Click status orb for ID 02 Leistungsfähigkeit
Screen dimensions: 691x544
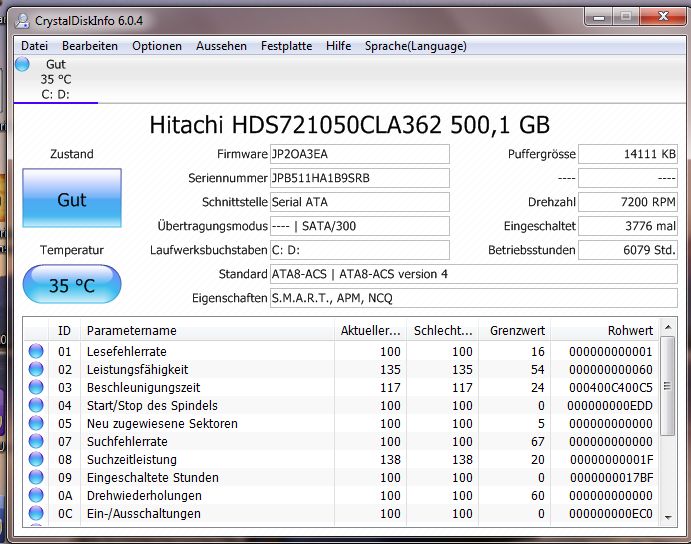[x=36, y=369]
